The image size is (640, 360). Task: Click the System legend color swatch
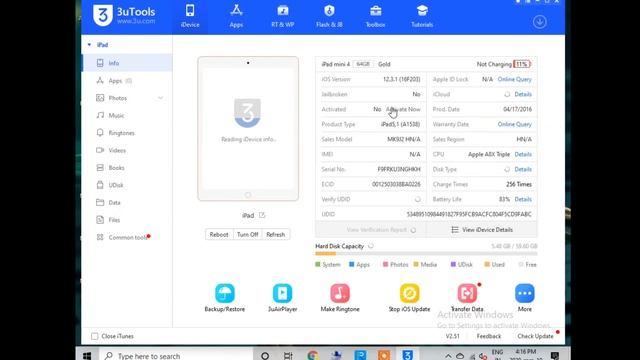318,264
